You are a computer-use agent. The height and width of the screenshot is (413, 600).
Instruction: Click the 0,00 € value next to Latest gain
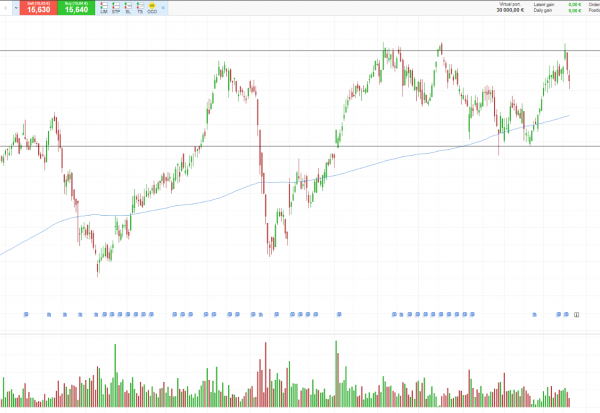(x=574, y=5)
